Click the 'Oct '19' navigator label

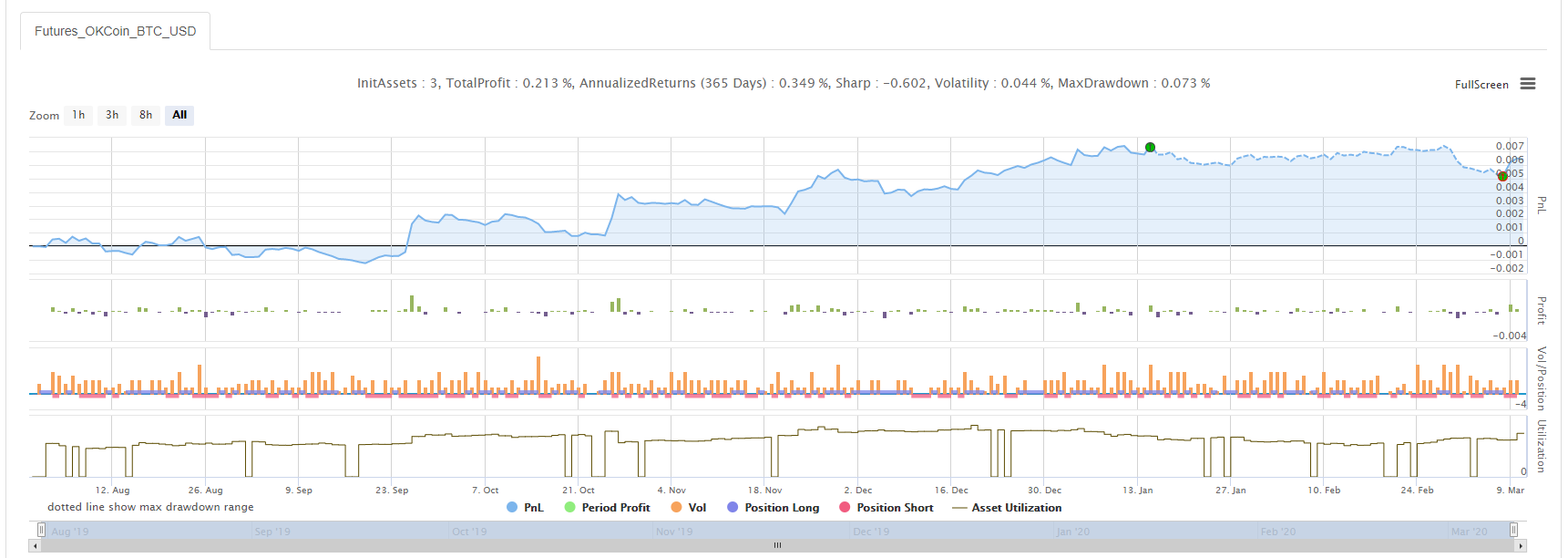pyautogui.click(x=469, y=532)
